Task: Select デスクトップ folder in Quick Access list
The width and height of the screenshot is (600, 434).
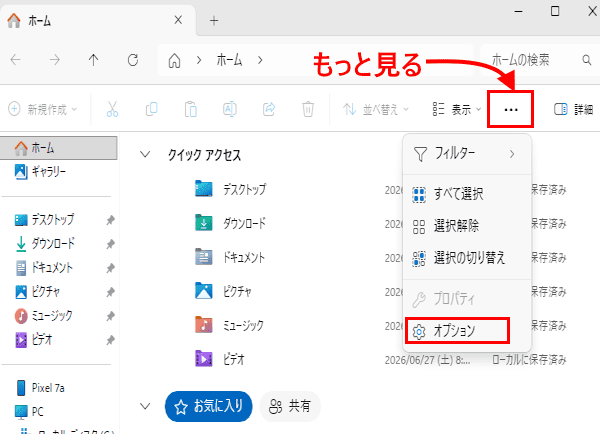Action: click(x=230, y=189)
